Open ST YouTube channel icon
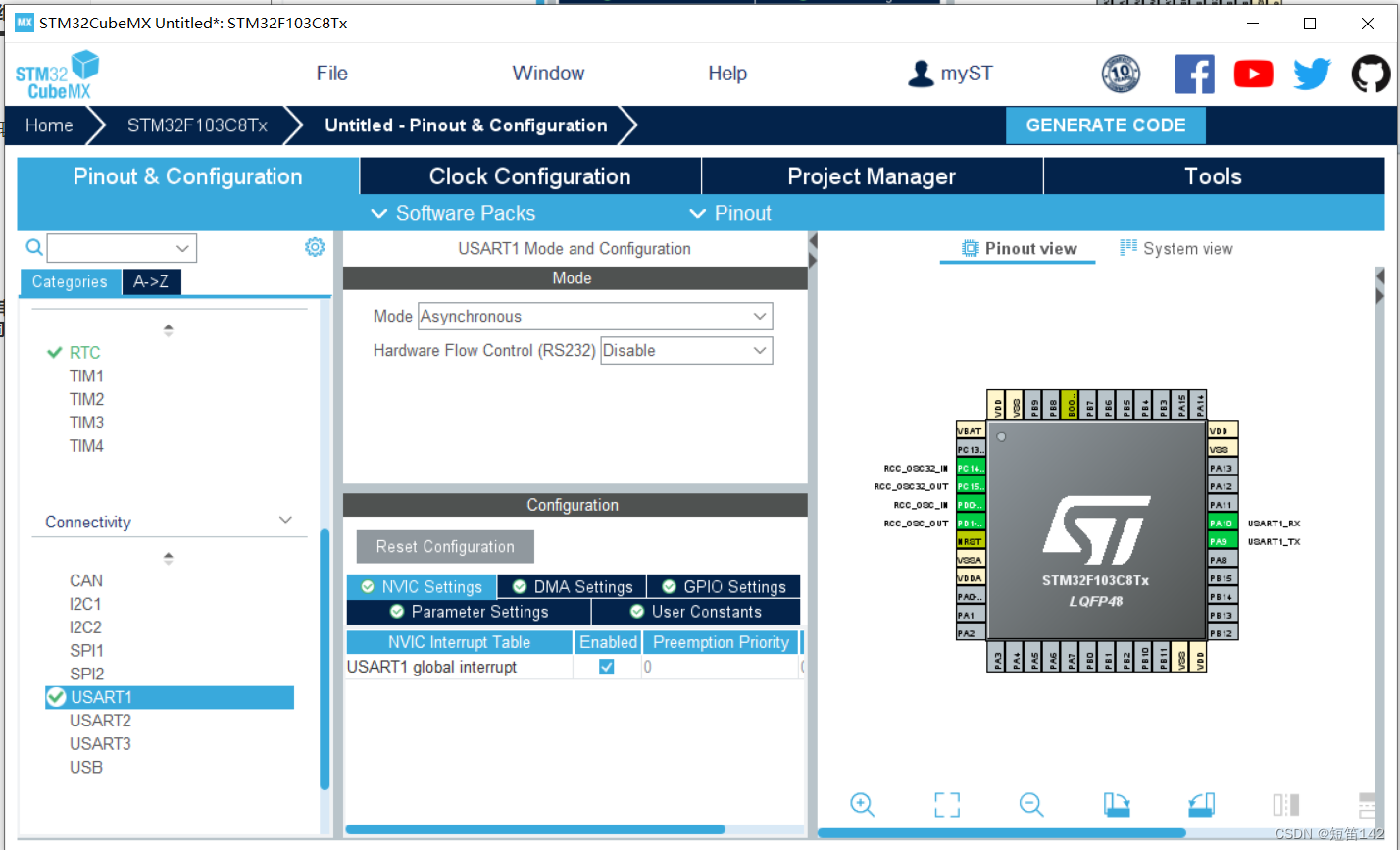 1254,74
